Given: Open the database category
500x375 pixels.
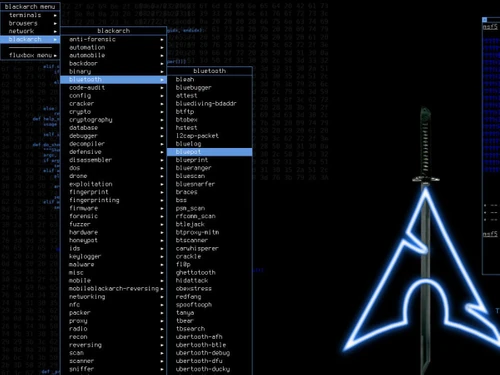Looking at the screenshot, I should click(x=113, y=128).
